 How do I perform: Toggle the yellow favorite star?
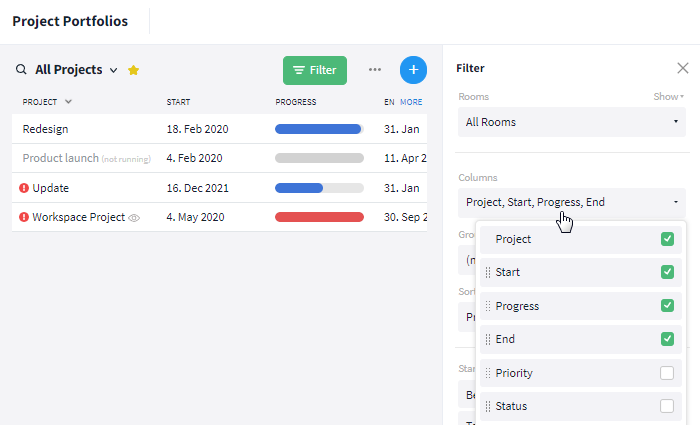(x=133, y=70)
